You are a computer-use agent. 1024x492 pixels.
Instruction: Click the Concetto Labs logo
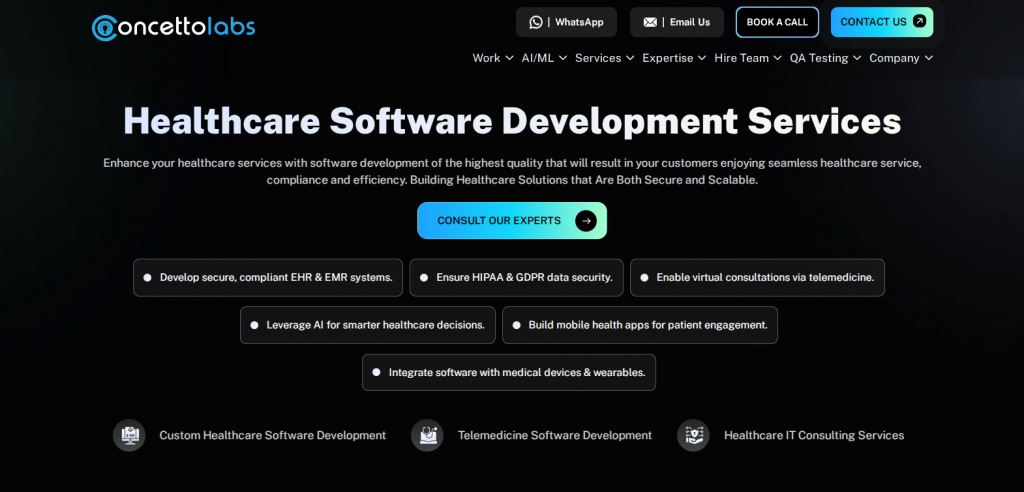tap(173, 27)
